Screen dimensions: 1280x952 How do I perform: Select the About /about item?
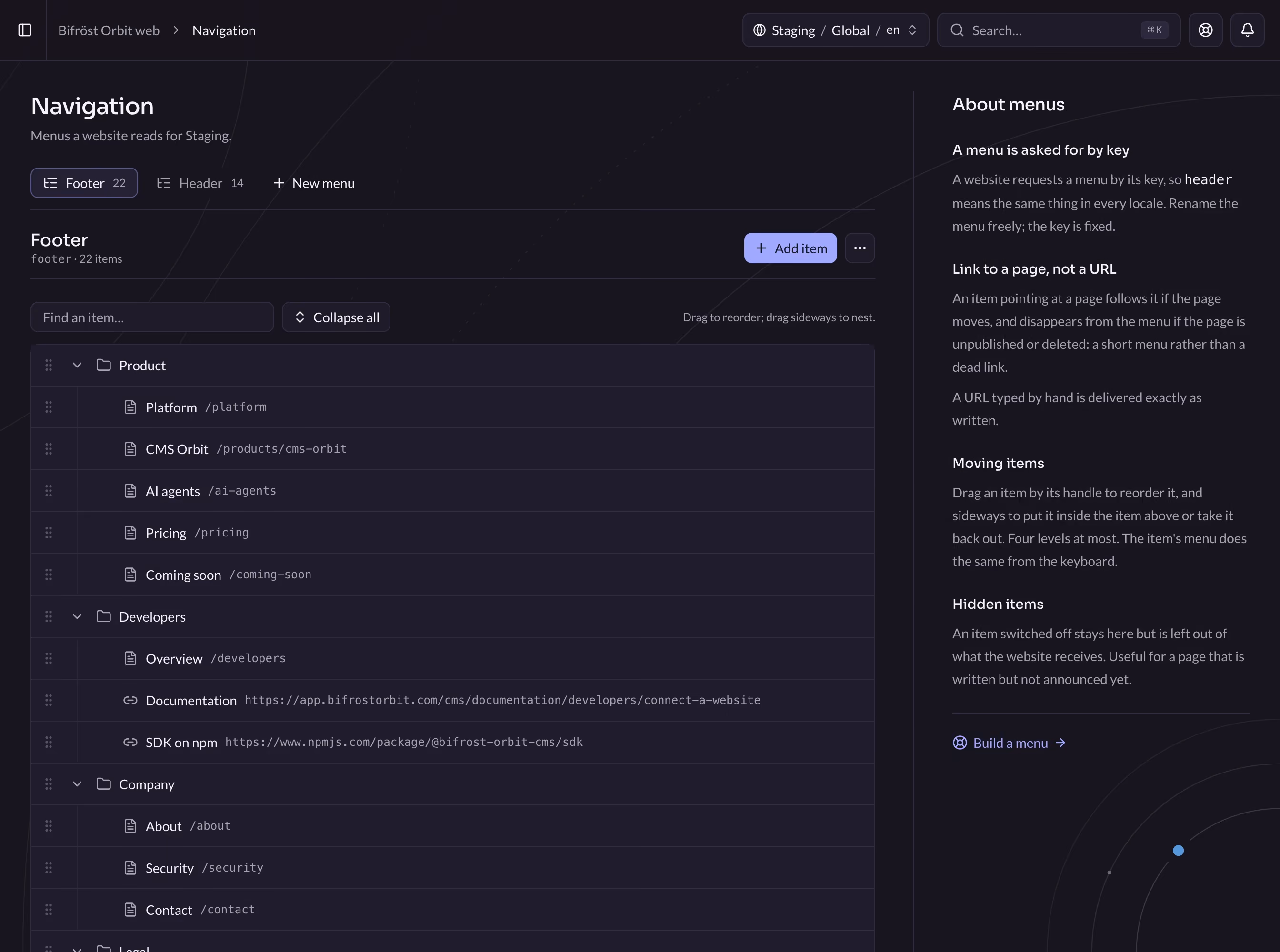click(452, 826)
